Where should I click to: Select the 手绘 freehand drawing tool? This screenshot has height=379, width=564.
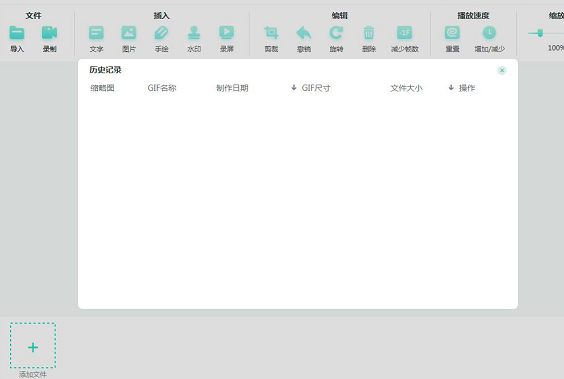point(162,33)
